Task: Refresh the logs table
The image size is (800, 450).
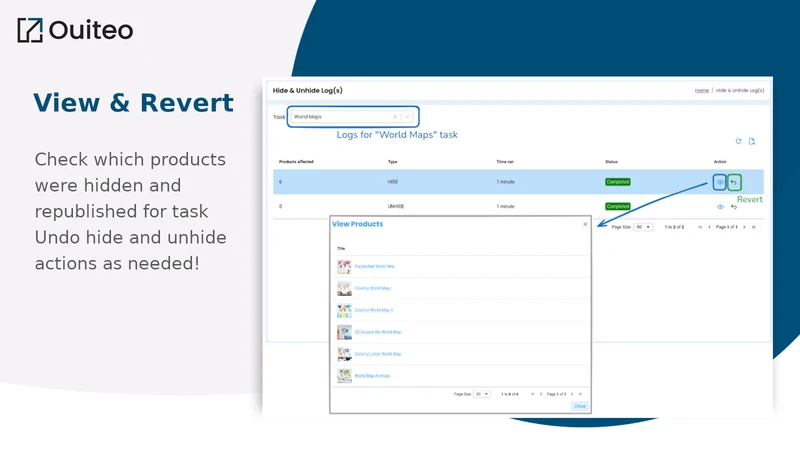Action: [738, 141]
